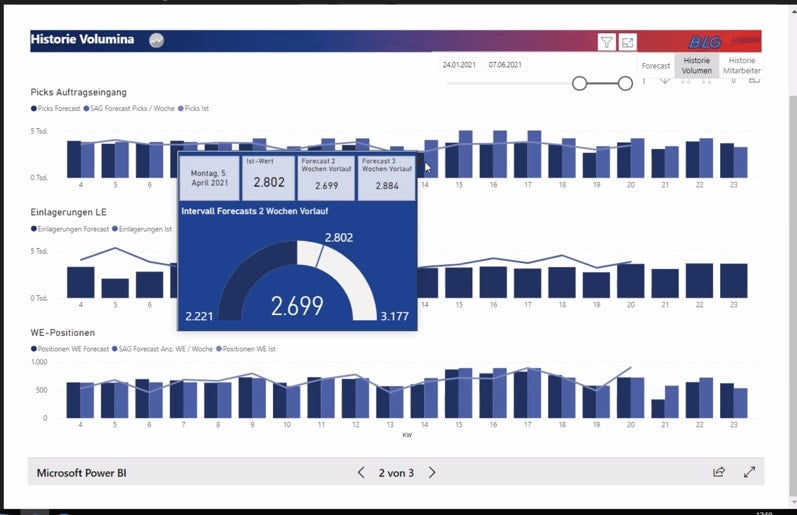Viewport: 797px width, 515px height.
Task: Click the Ist-Wert 2.802 tooltip card
Action: pyautogui.click(x=268, y=177)
